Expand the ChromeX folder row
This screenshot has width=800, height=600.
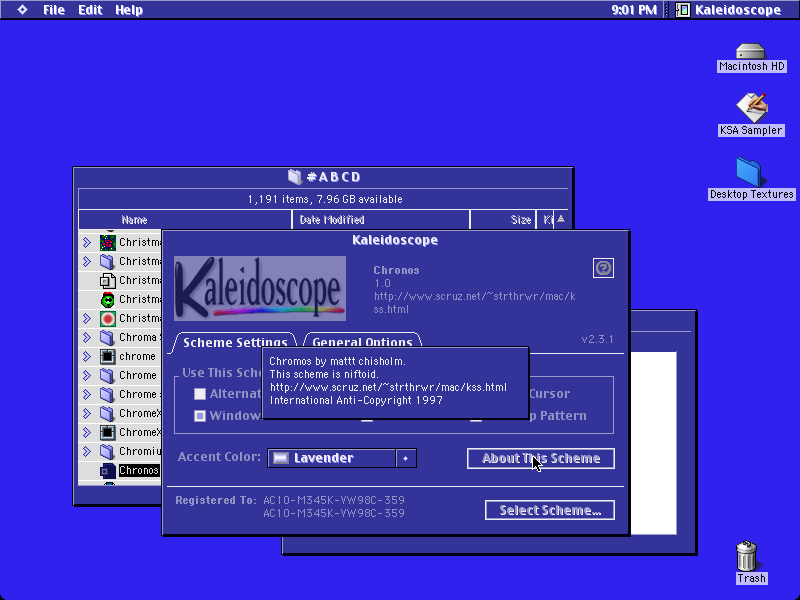tap(87, 413)
